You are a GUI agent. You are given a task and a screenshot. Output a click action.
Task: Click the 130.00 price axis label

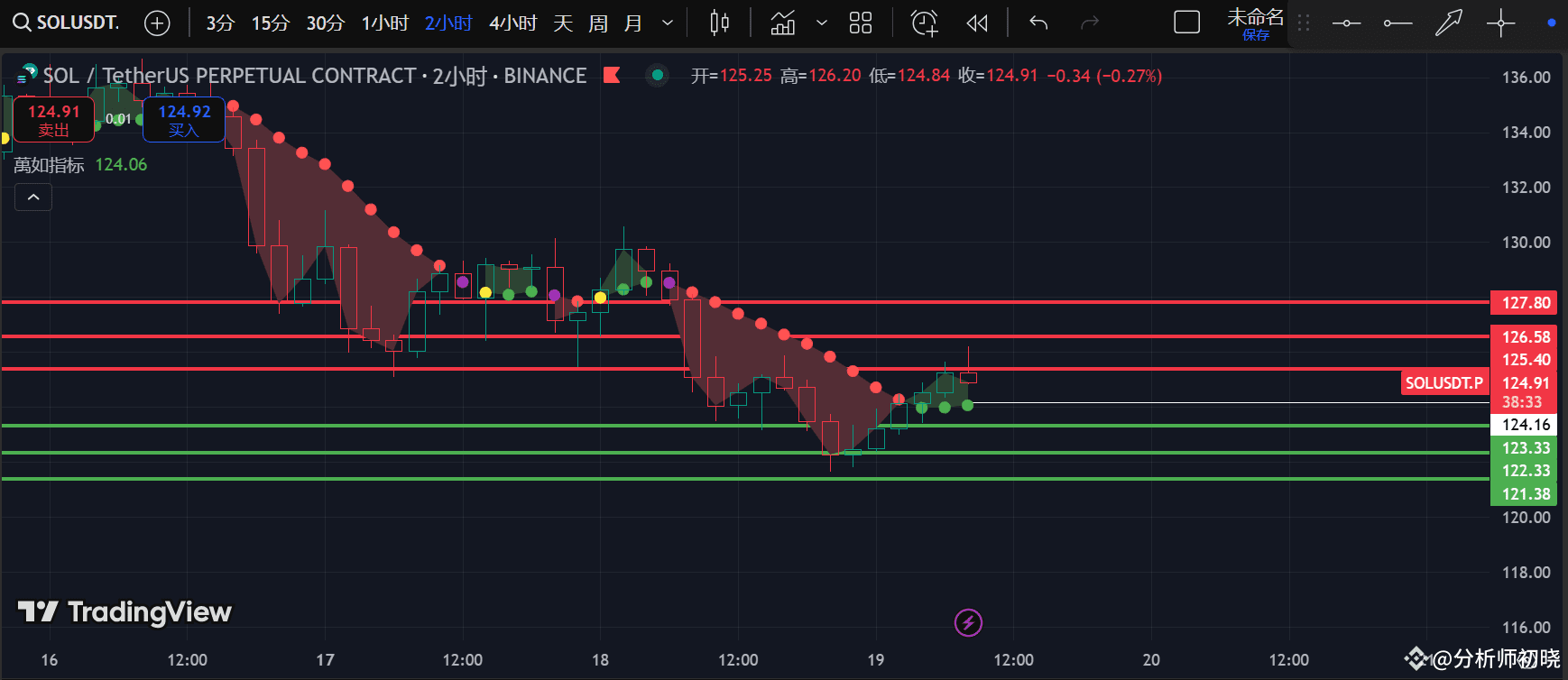pos(1526,243)
